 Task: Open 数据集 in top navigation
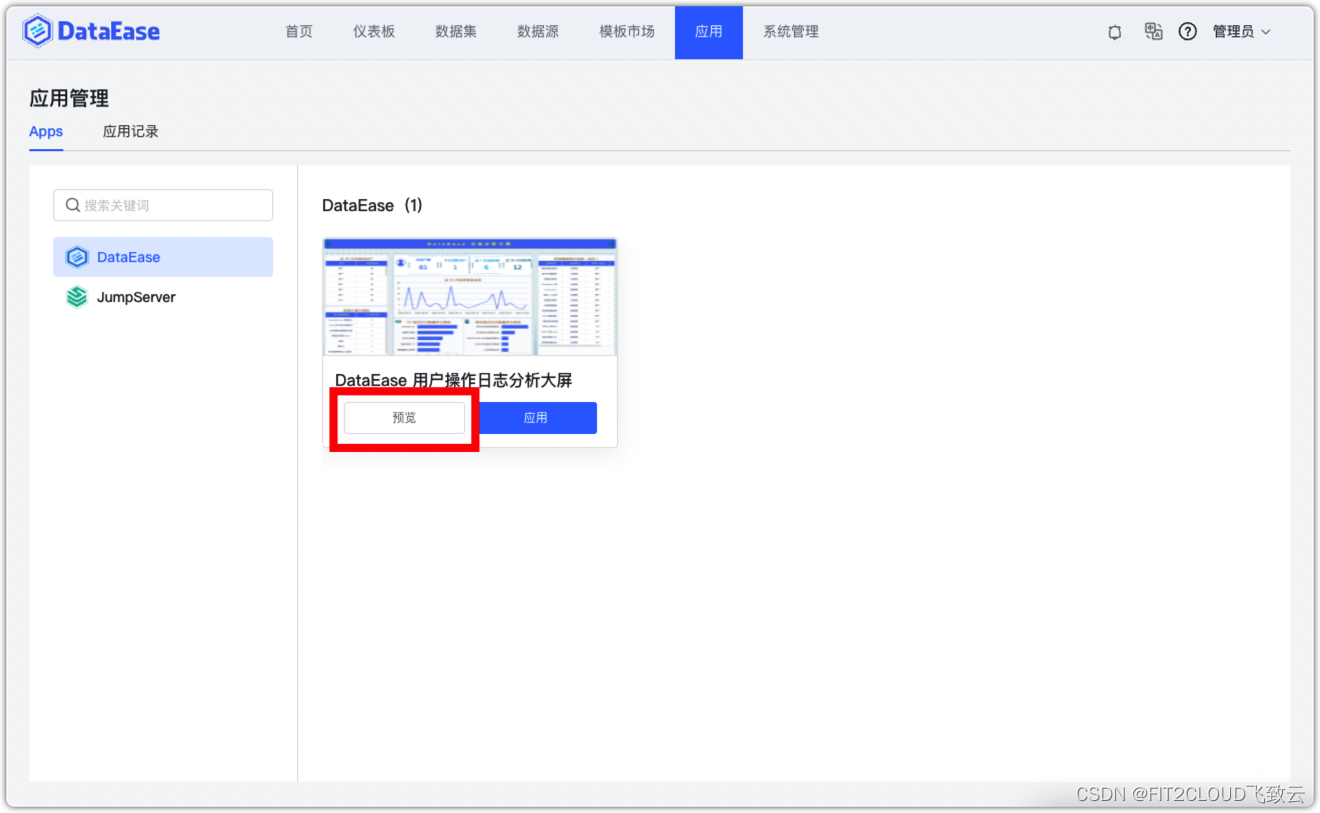pos(456,32)
